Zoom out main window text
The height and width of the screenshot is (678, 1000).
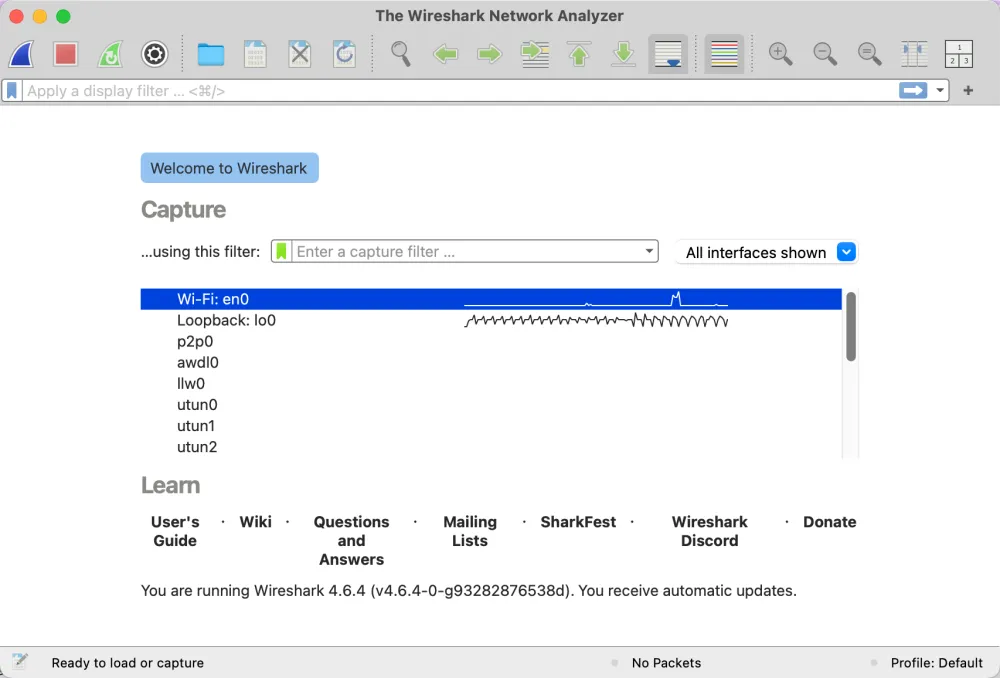pos(825,54)
